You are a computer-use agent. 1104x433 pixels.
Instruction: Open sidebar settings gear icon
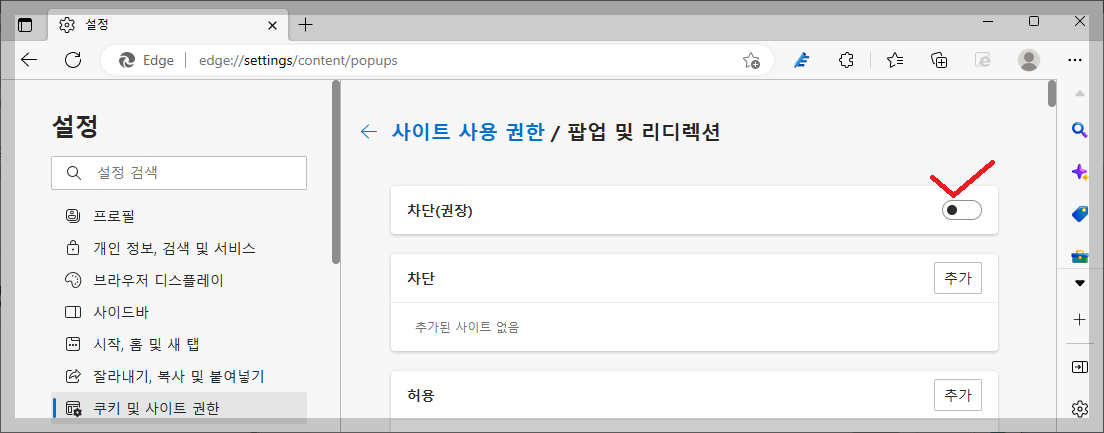1079,408
